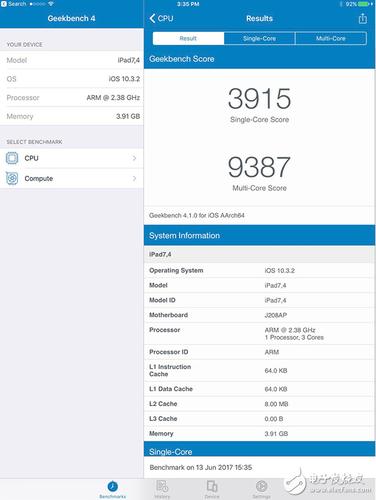Screen dimensions: 376x500
Task: Tap the Motherboard J208AP value
Action: point(276,315)
